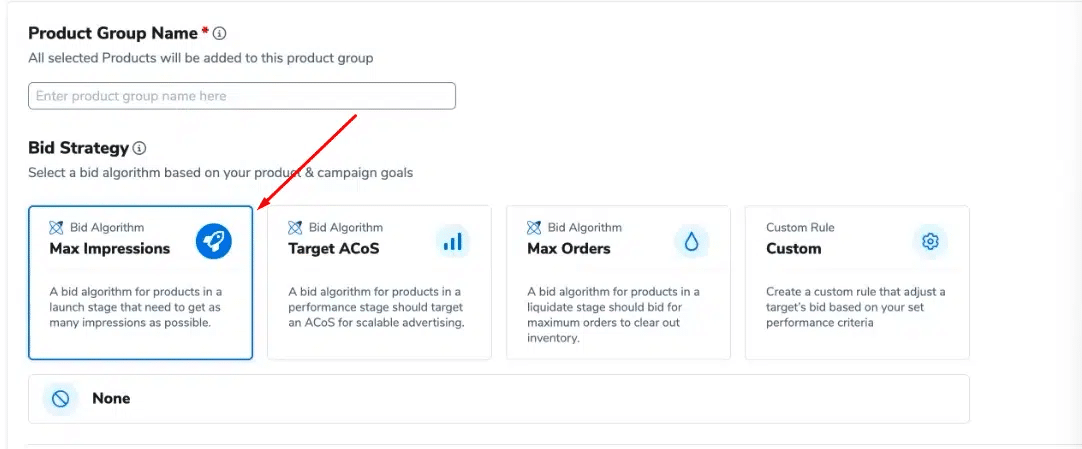The width and height of the screenshot is (1082, 449).
Task: Focus the product group name input field
Action: click(x=241, y=96)
